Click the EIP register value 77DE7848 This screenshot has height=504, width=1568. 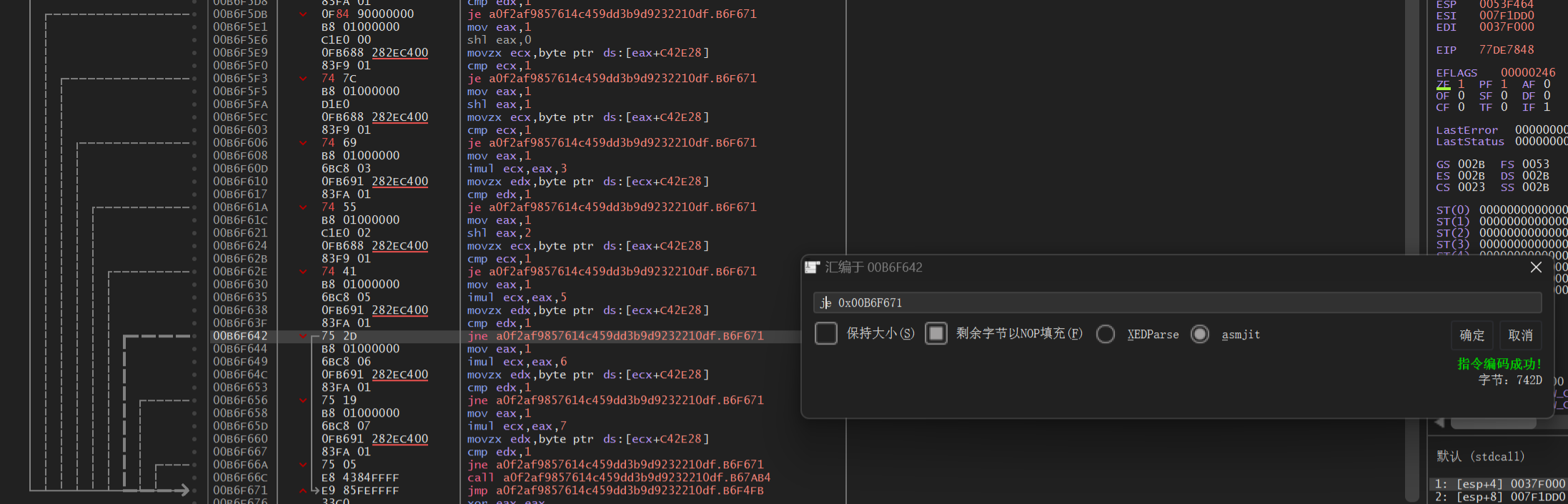1506,50
